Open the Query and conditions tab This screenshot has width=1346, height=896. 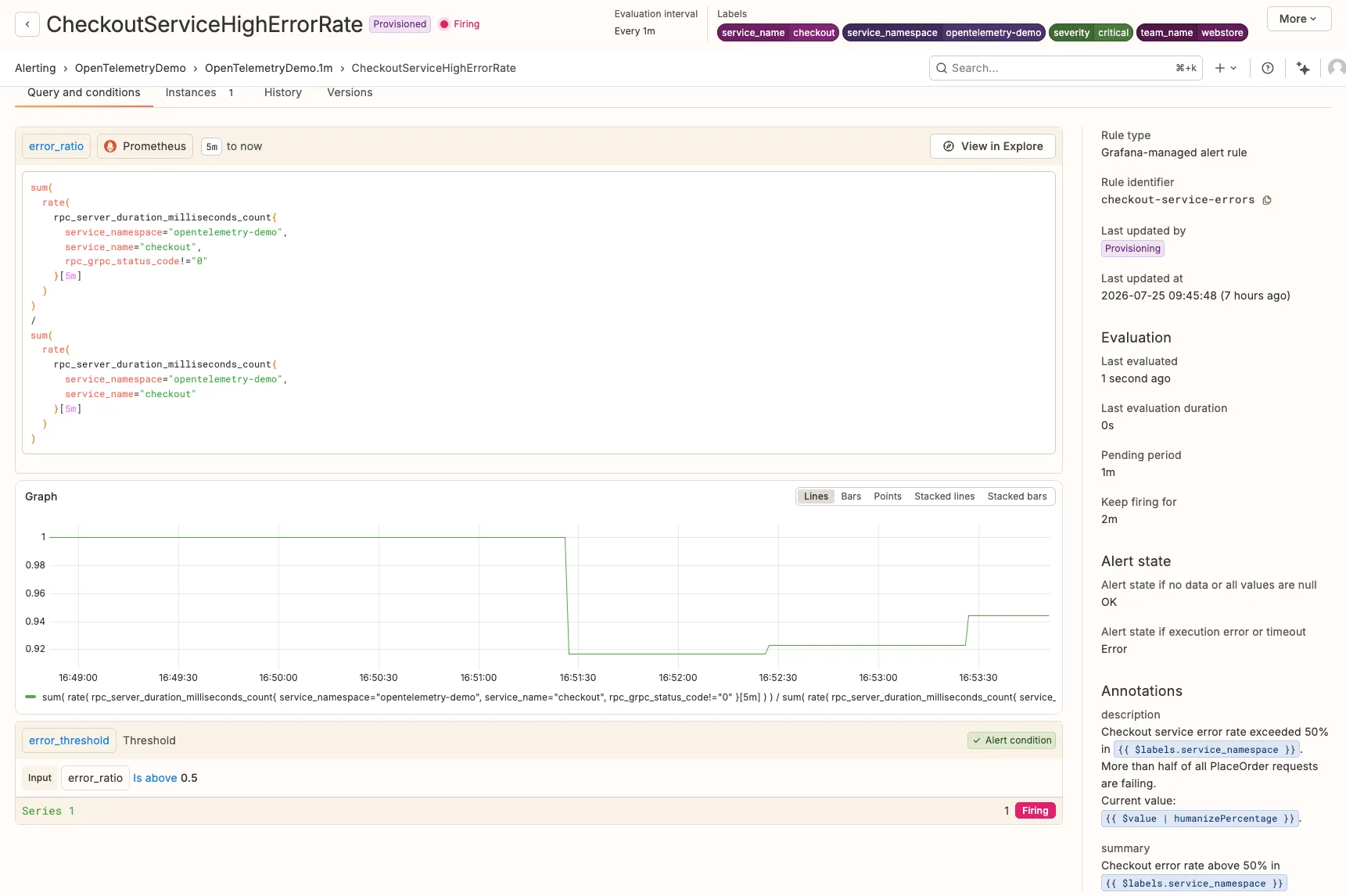84,92
